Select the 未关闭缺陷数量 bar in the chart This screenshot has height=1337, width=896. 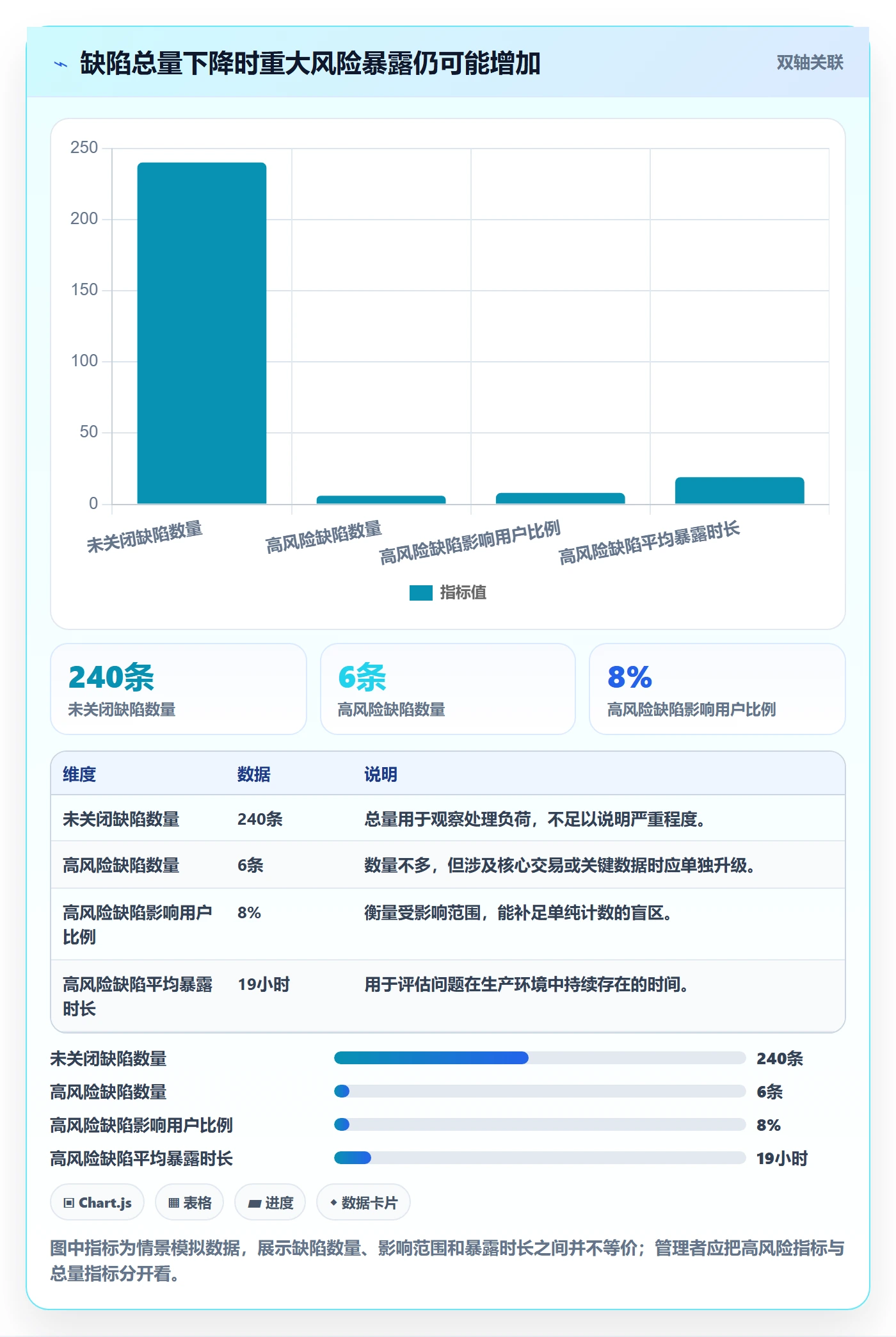202,333
